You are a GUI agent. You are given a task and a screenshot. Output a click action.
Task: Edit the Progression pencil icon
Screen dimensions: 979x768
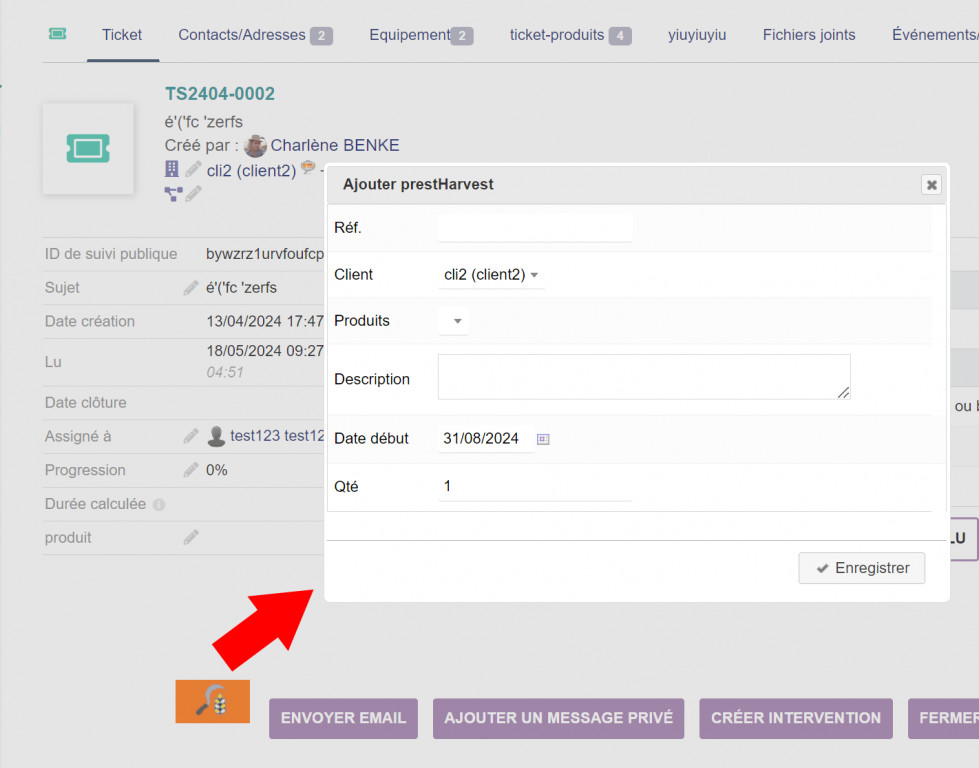[190, 470]
